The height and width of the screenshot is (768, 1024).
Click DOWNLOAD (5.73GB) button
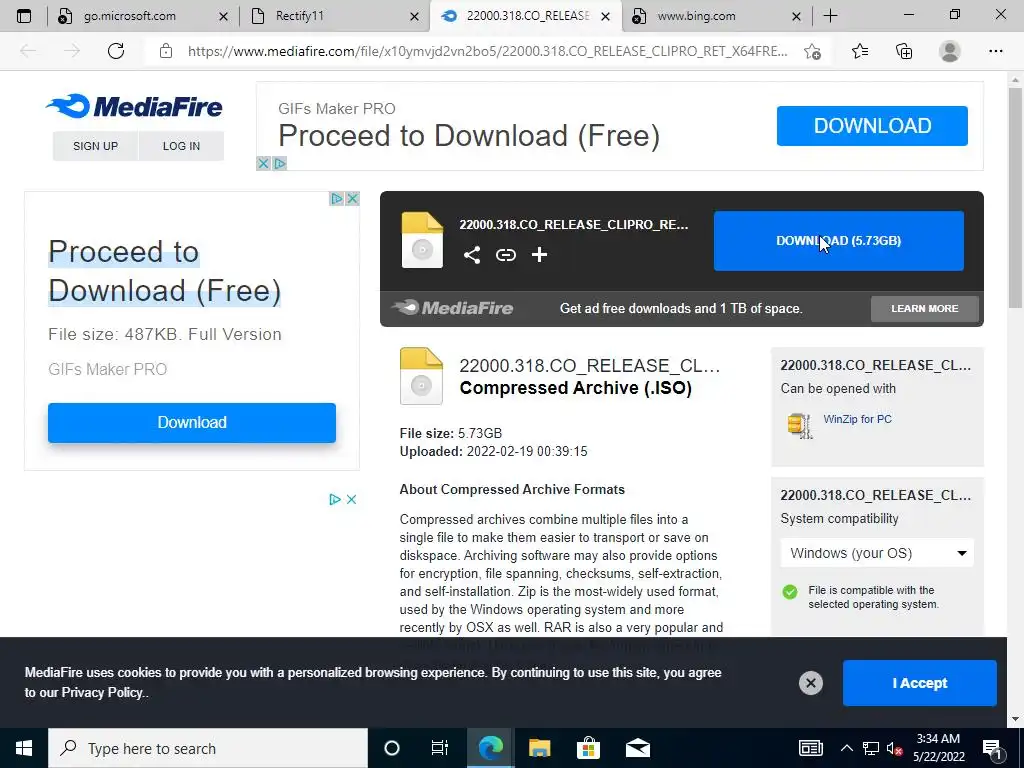pos(839,240)
